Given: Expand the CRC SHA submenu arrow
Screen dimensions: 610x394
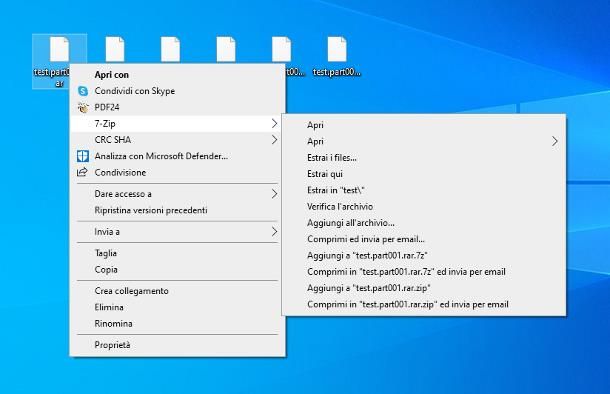Looking at the screenshot, I should [274, 140].
